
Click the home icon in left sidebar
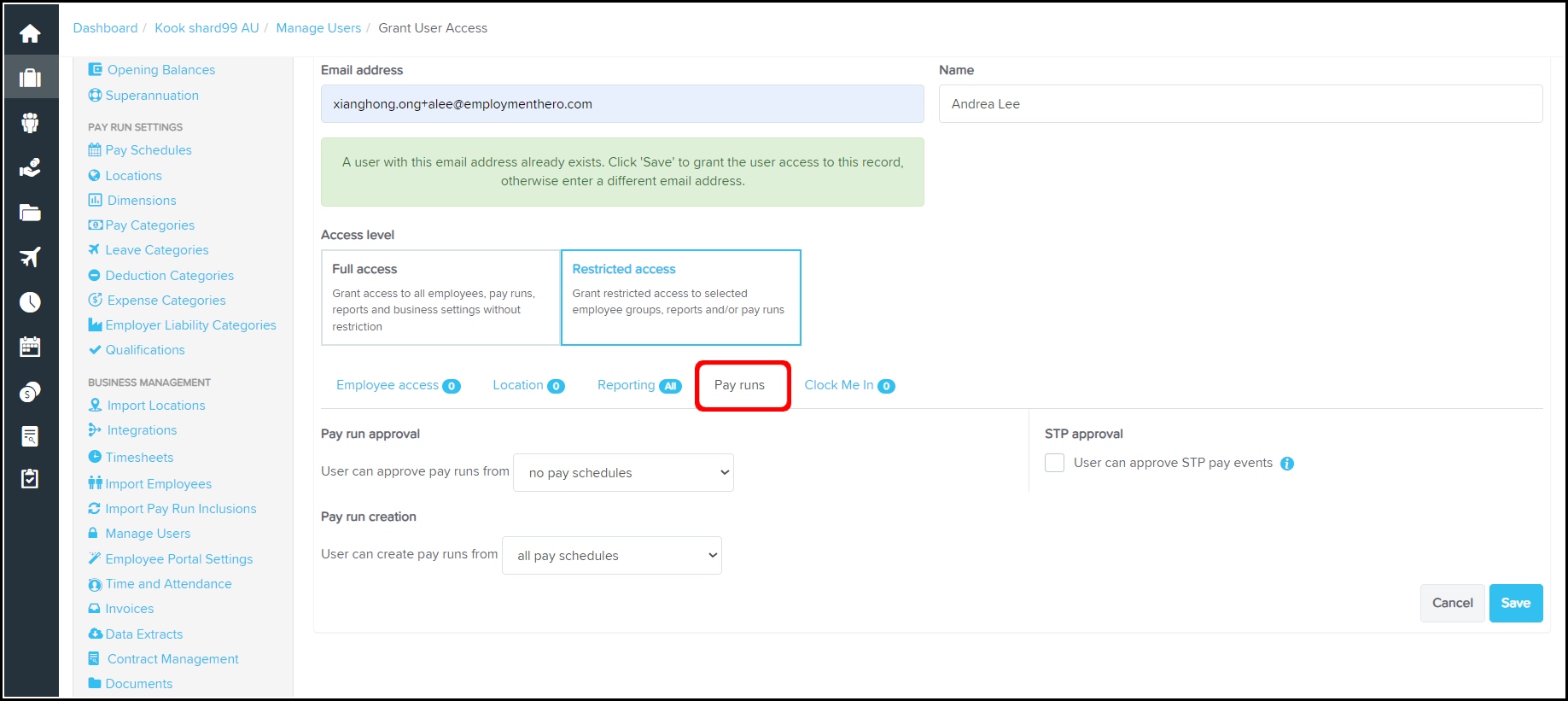[30, 33]
